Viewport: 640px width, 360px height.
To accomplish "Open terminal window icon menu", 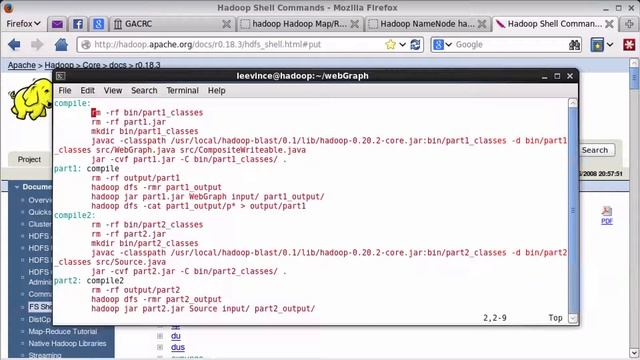I will [x=60, y=76].
